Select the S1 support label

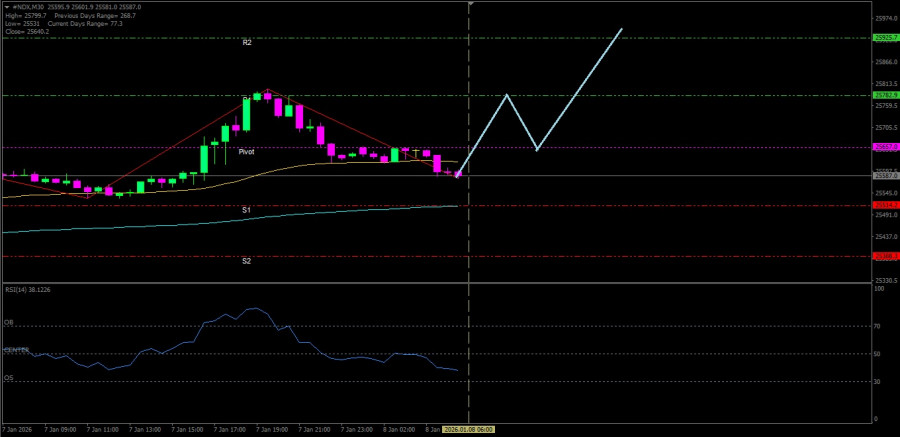point(246,210)
